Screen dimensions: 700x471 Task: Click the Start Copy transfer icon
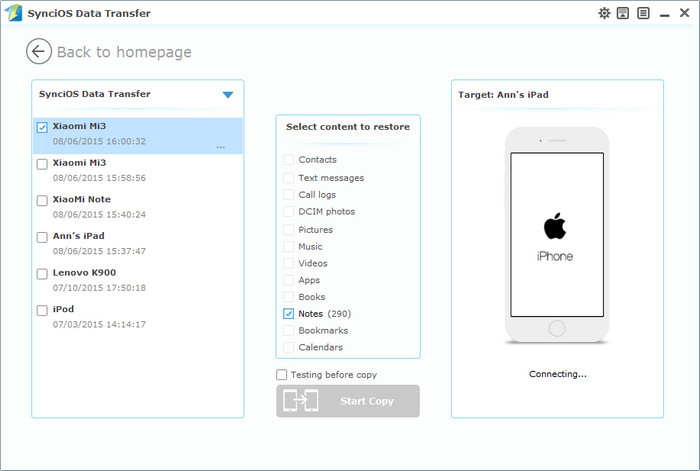pyautogui.click(x=300, y=400)
